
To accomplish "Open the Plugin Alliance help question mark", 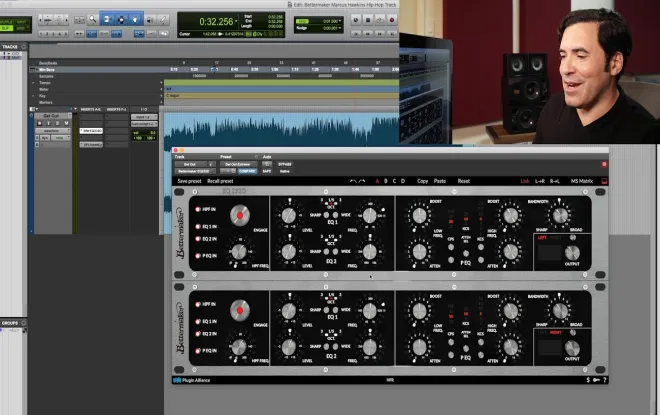I will click(x=605, y=380).
